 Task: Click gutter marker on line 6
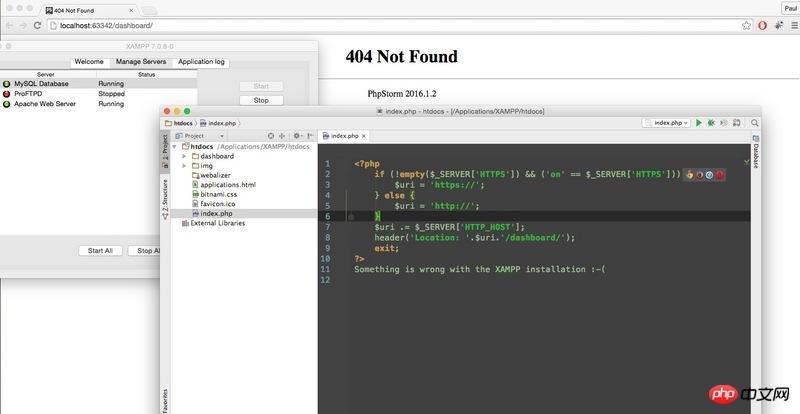tap(351, 216)
